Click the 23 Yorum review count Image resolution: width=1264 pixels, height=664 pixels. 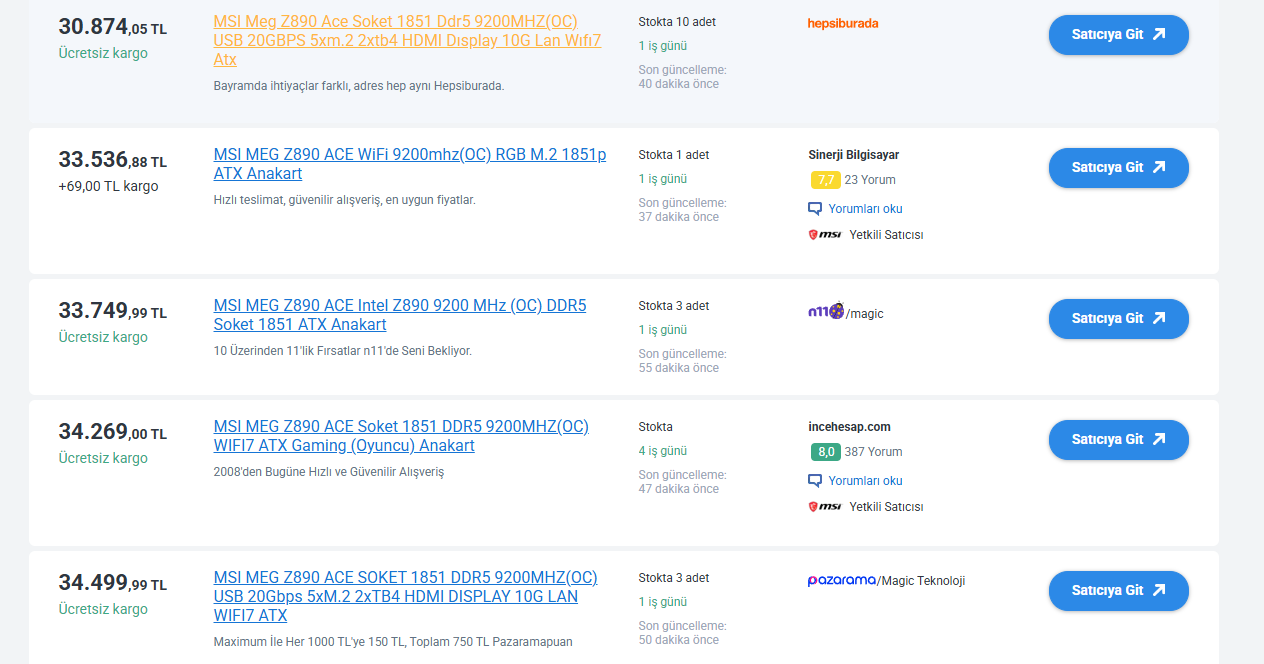coord(870,180)
